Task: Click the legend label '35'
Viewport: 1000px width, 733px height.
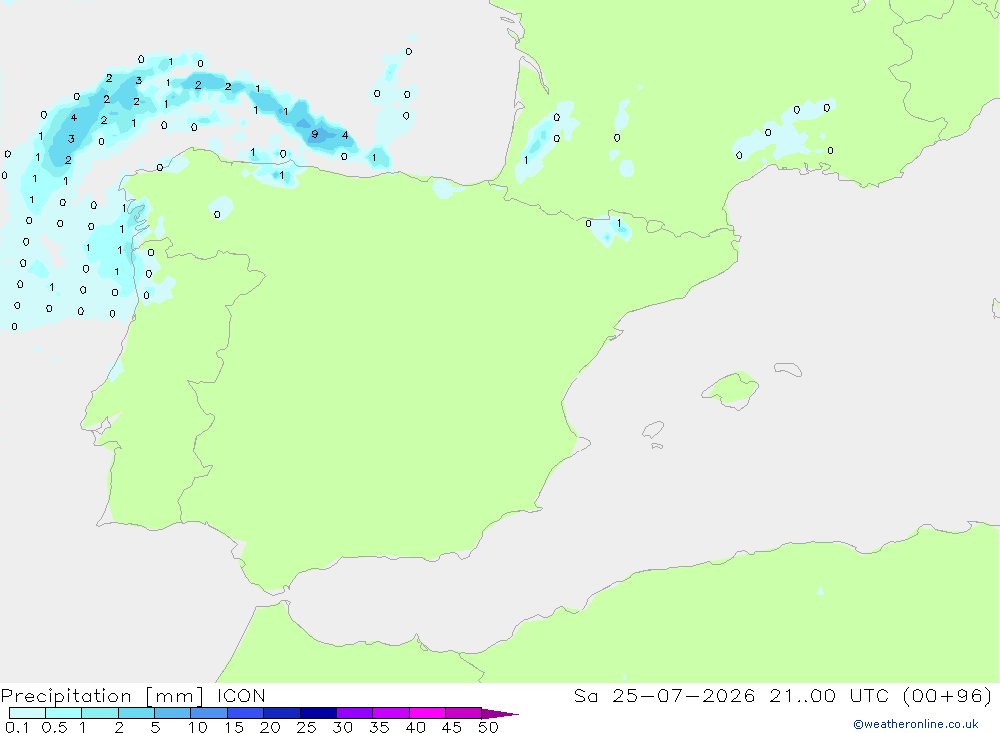Action: 379,727
